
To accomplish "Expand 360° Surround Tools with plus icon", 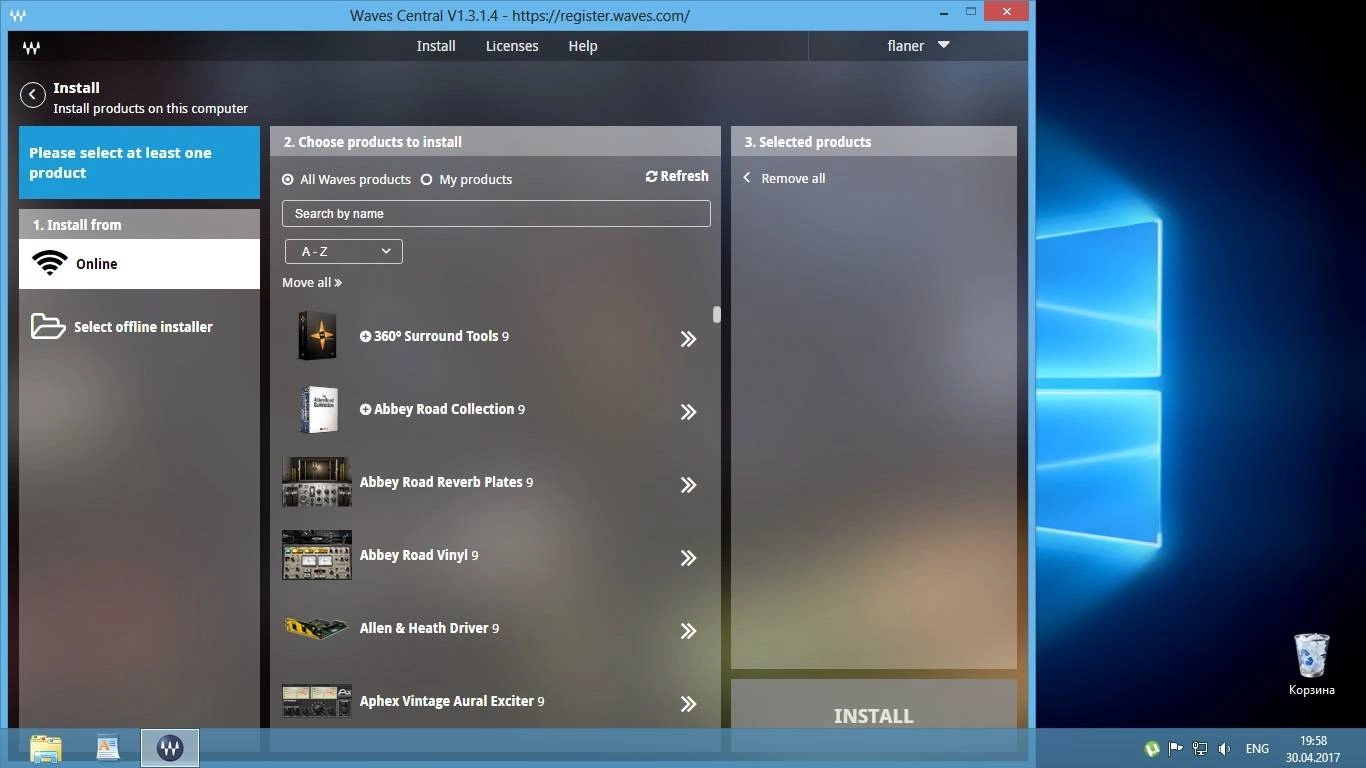I will coord(365,337).
